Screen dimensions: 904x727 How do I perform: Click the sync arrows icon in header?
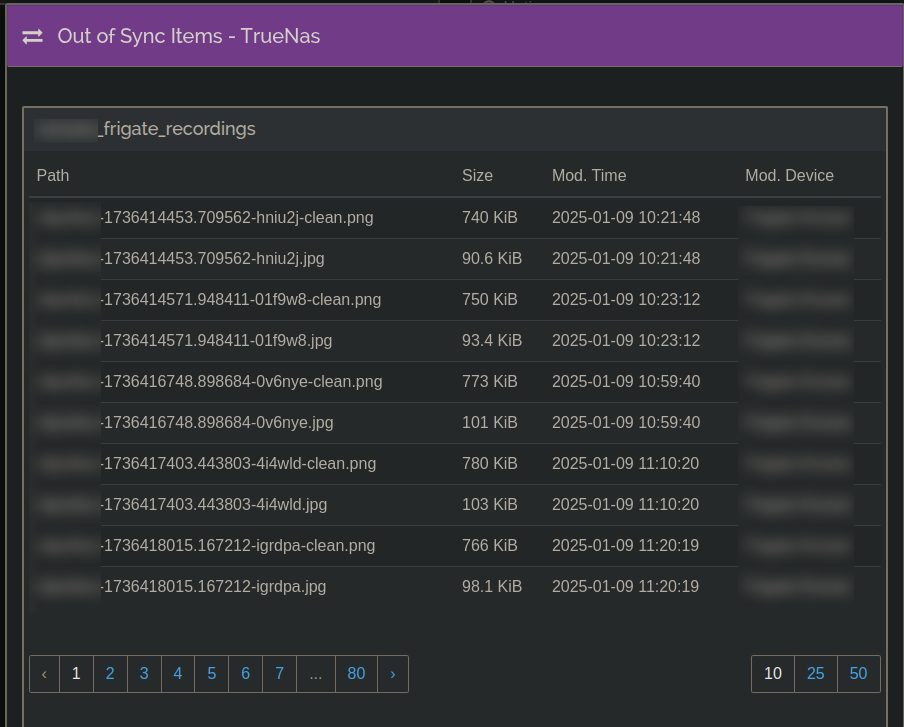point(32,36)
